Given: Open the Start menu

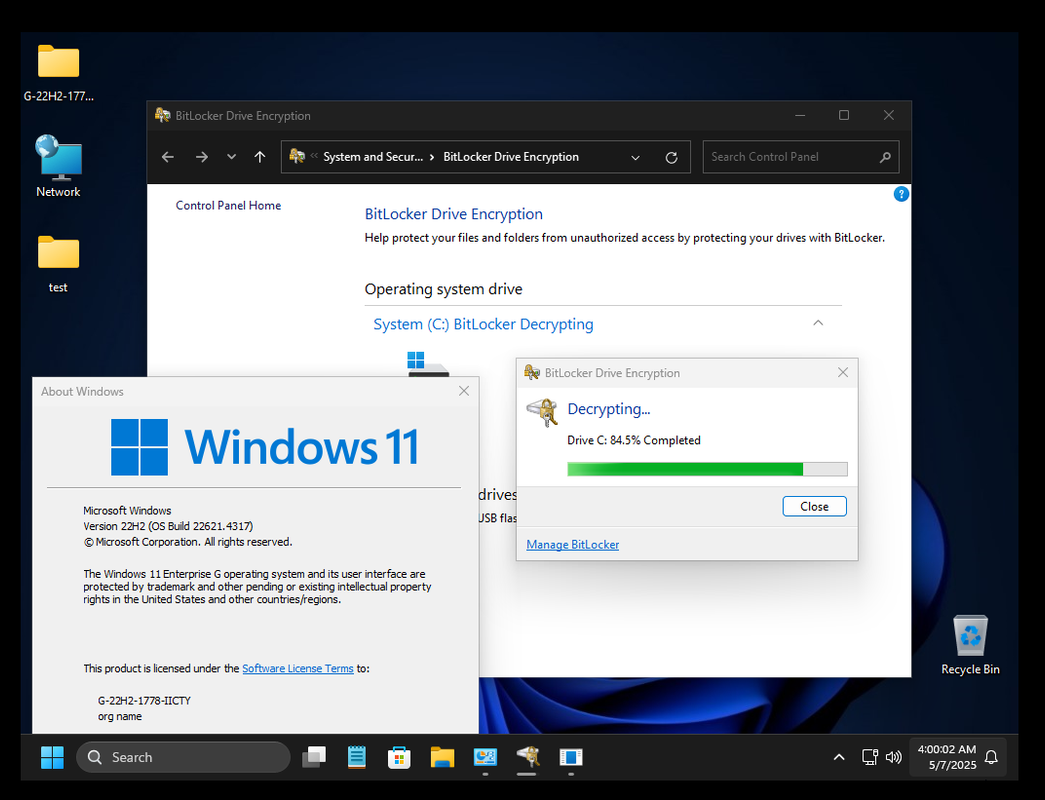Looking at the screenshot, I should [52, 757].
